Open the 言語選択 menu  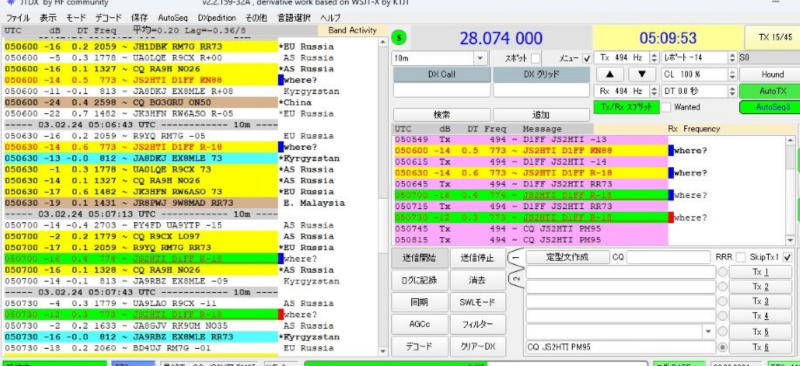pos(294,18)
